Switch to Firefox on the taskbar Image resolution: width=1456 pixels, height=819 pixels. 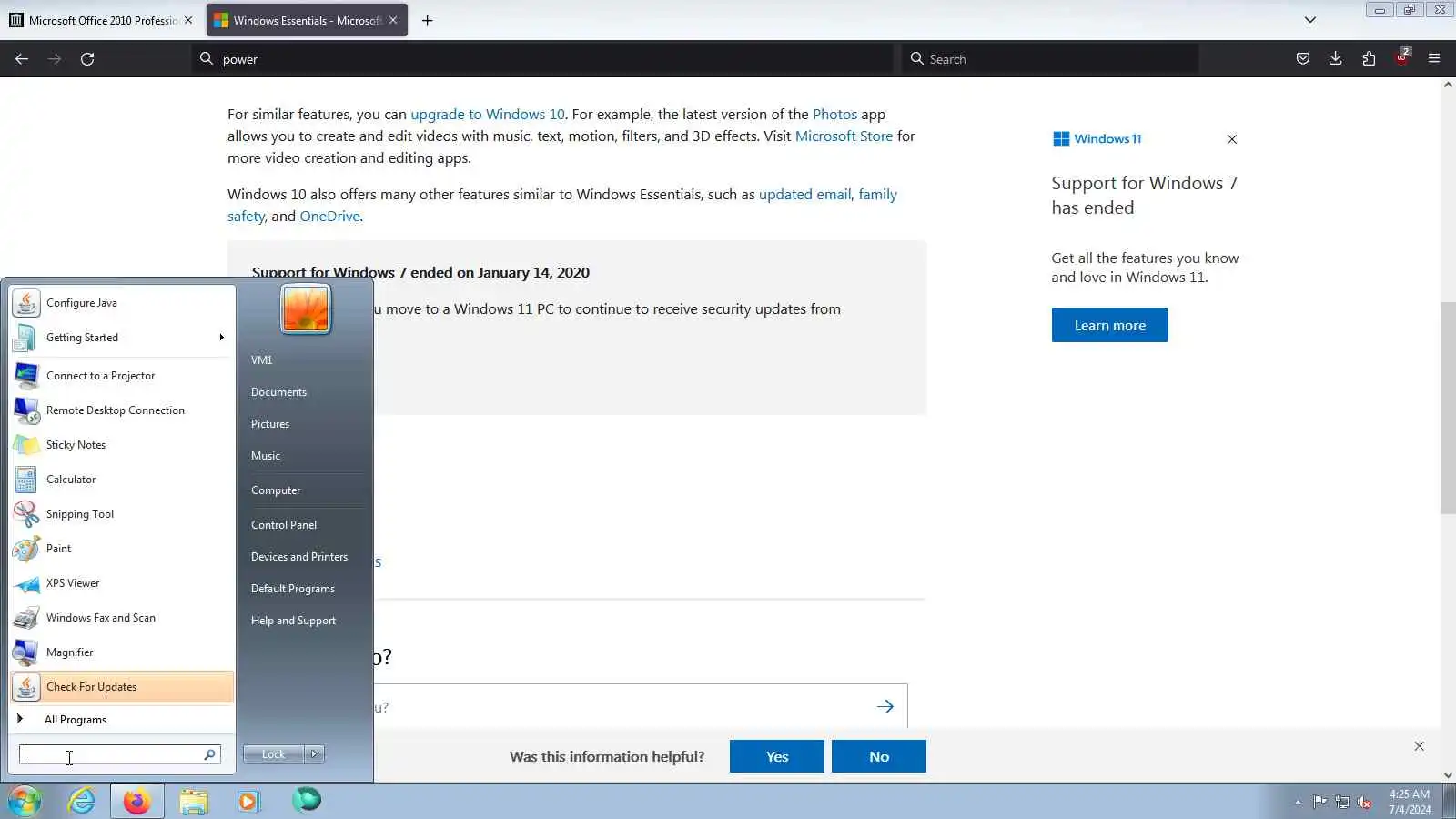137,801
